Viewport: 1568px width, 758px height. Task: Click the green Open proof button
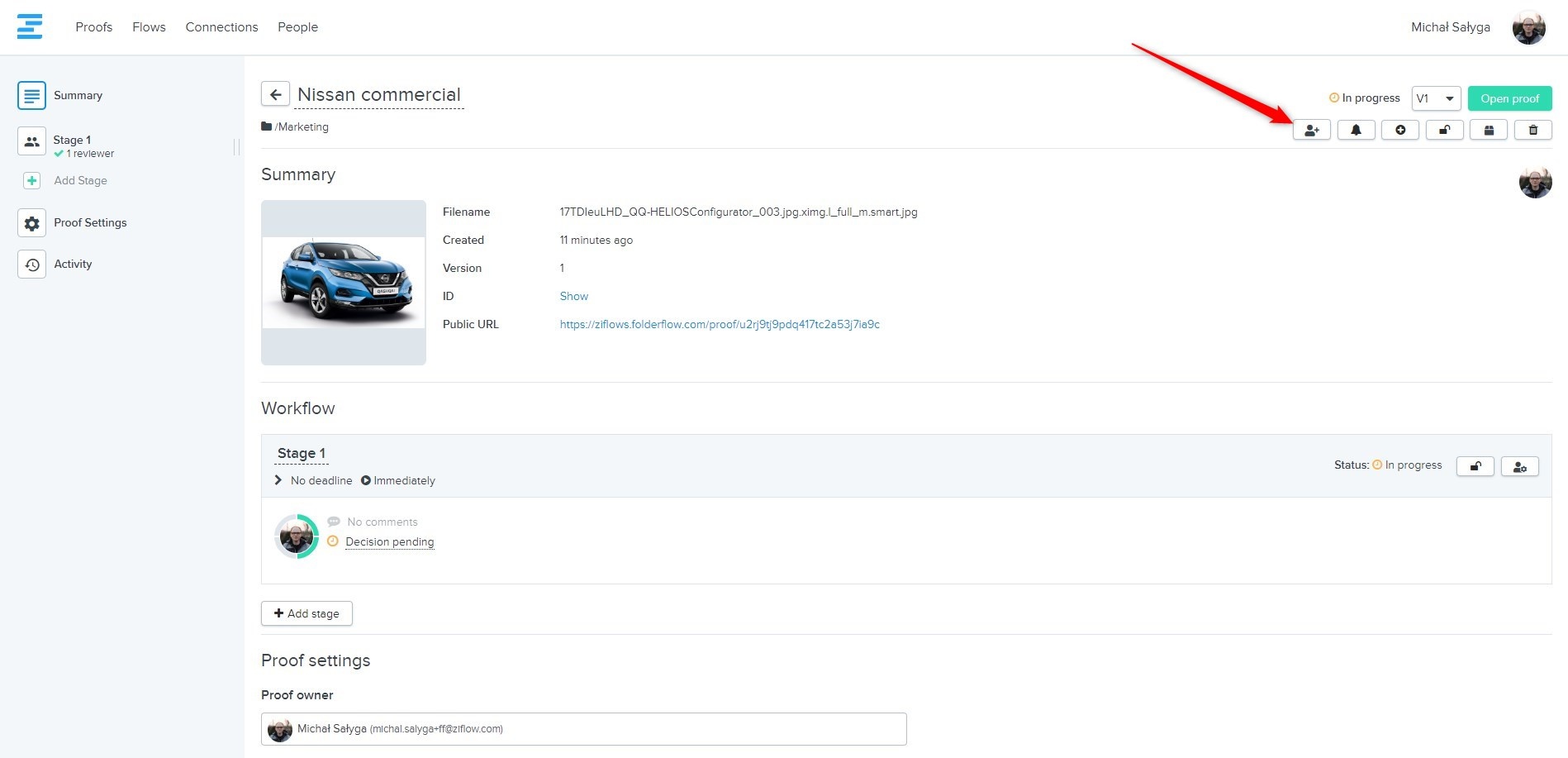[x=1509, y=98]
